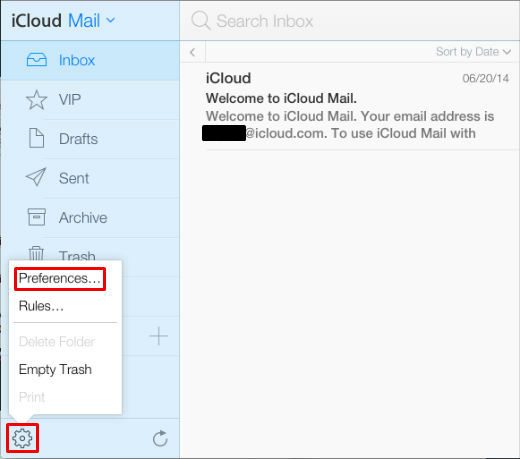Viewport: 520px width, 459px height.
Task: Select the Archive box icon
Action: pos(37,217)
